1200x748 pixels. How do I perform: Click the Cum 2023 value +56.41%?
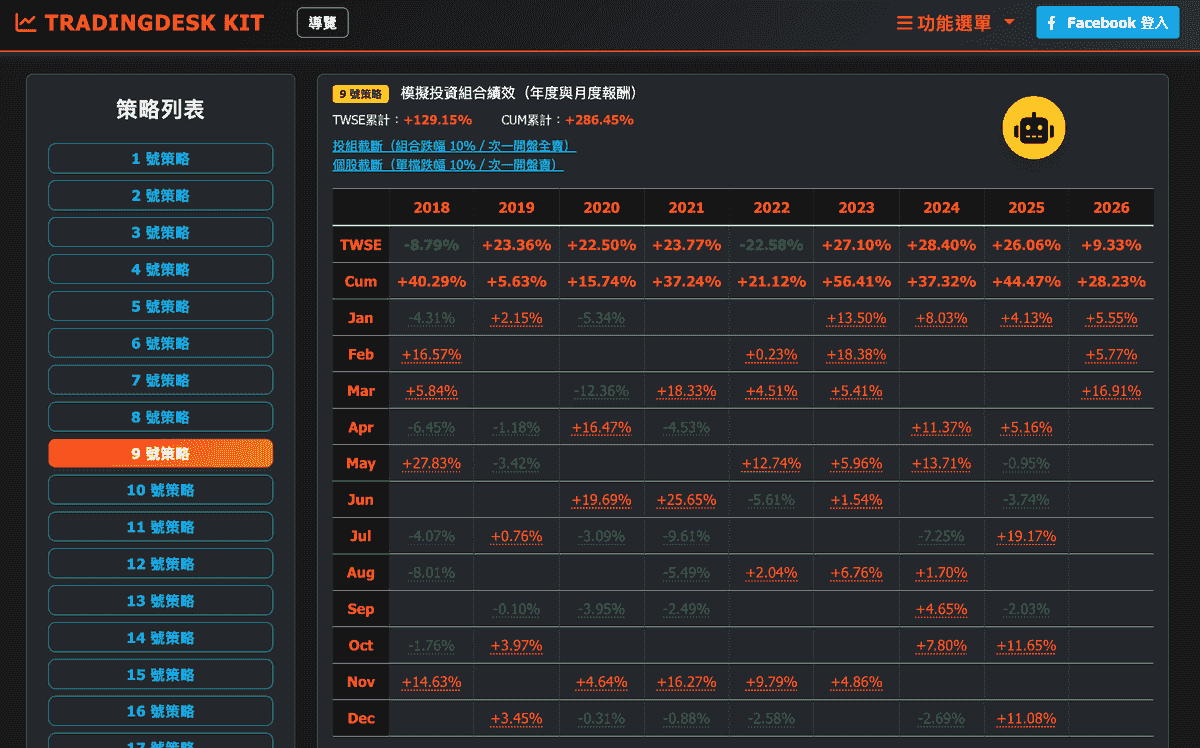click(x=856, y=282)
